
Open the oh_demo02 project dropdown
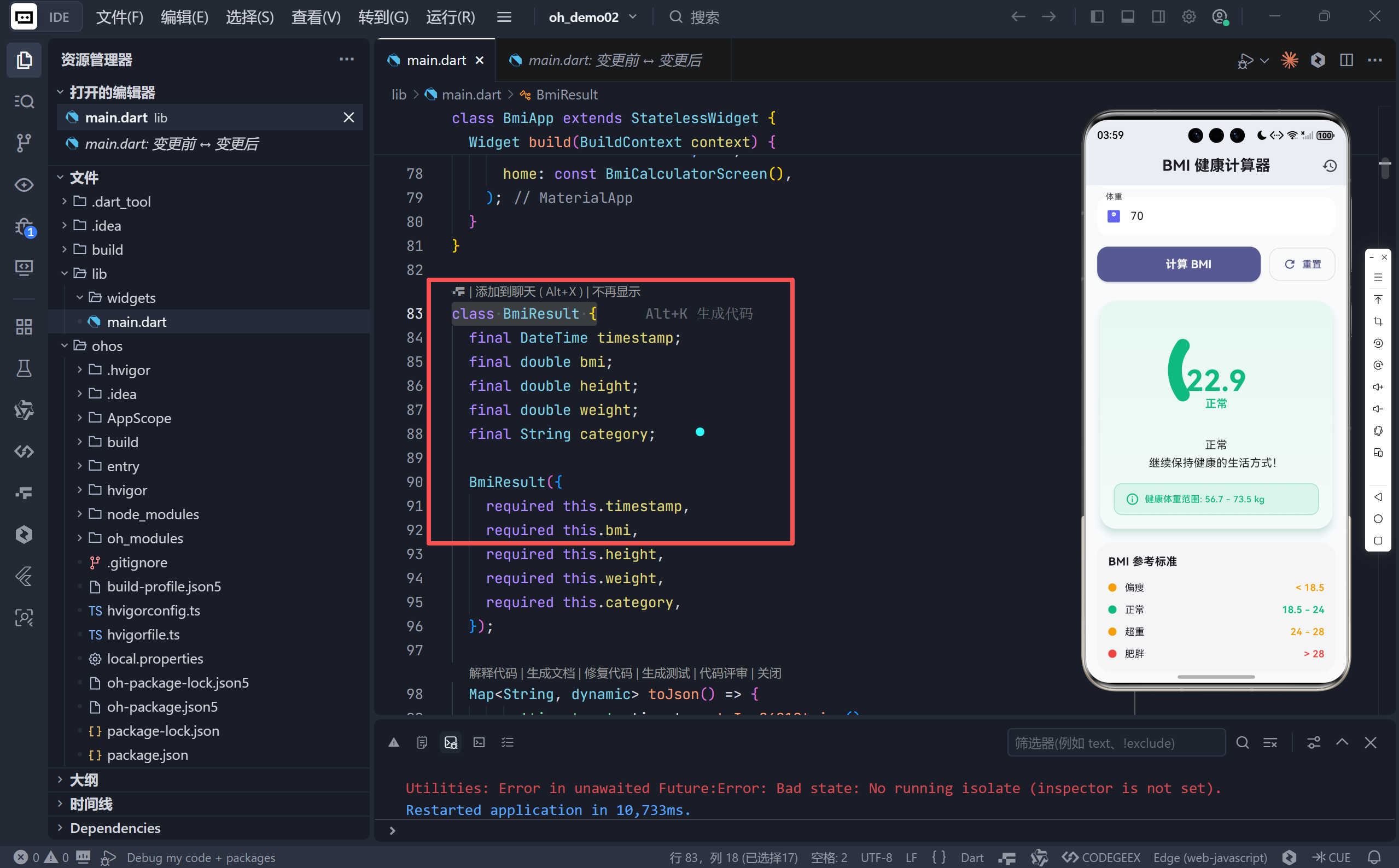[x=593, y=17]
